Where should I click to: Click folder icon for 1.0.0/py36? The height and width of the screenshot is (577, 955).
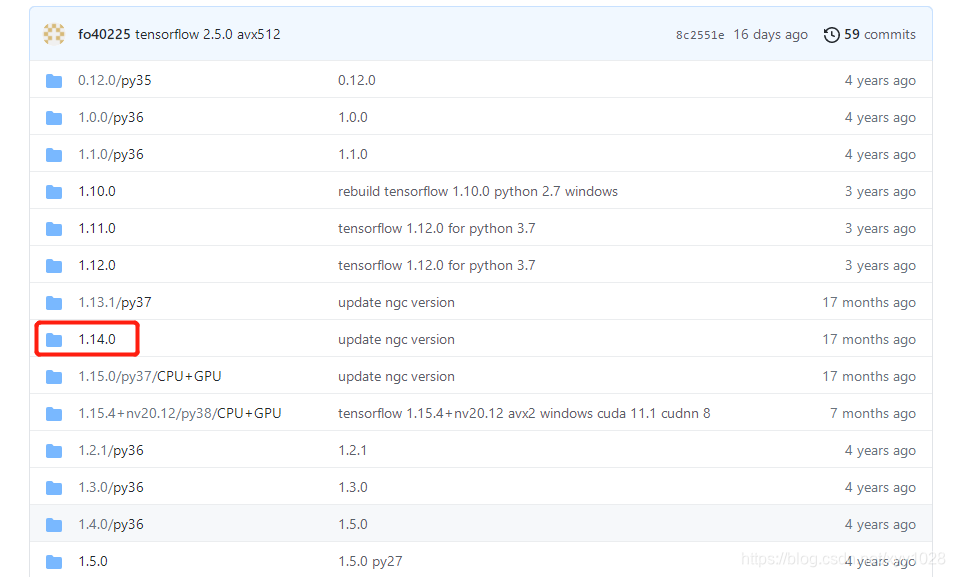(54, 118)
